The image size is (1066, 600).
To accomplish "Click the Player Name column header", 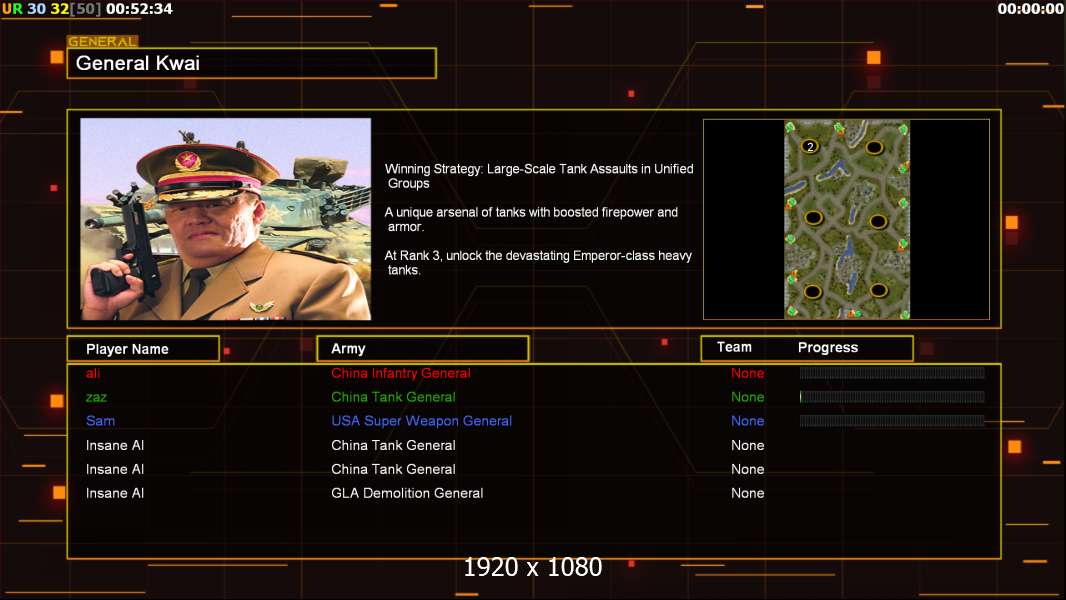I will 143,349.
